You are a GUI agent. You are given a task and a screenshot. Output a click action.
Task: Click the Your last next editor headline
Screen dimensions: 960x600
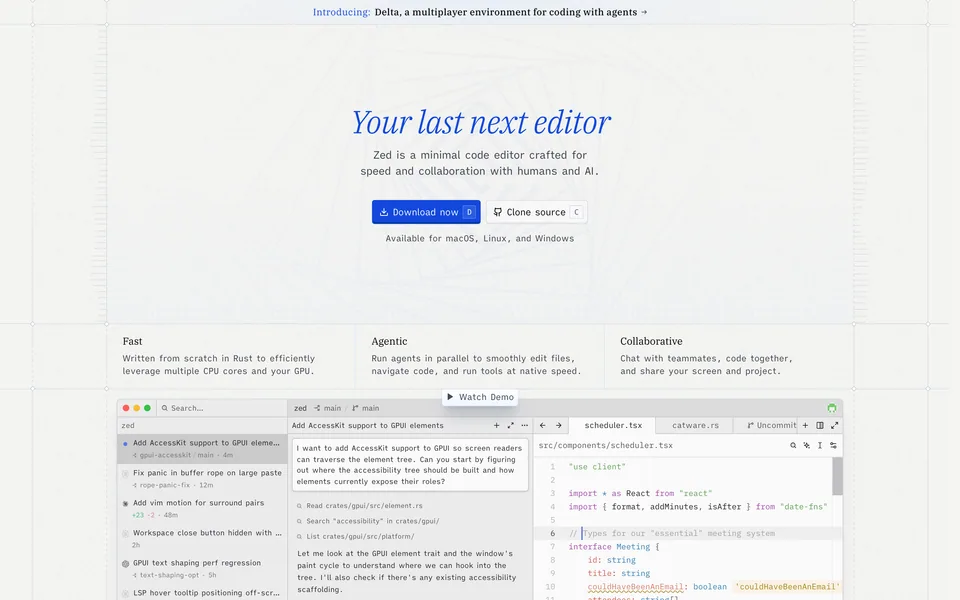481,122
